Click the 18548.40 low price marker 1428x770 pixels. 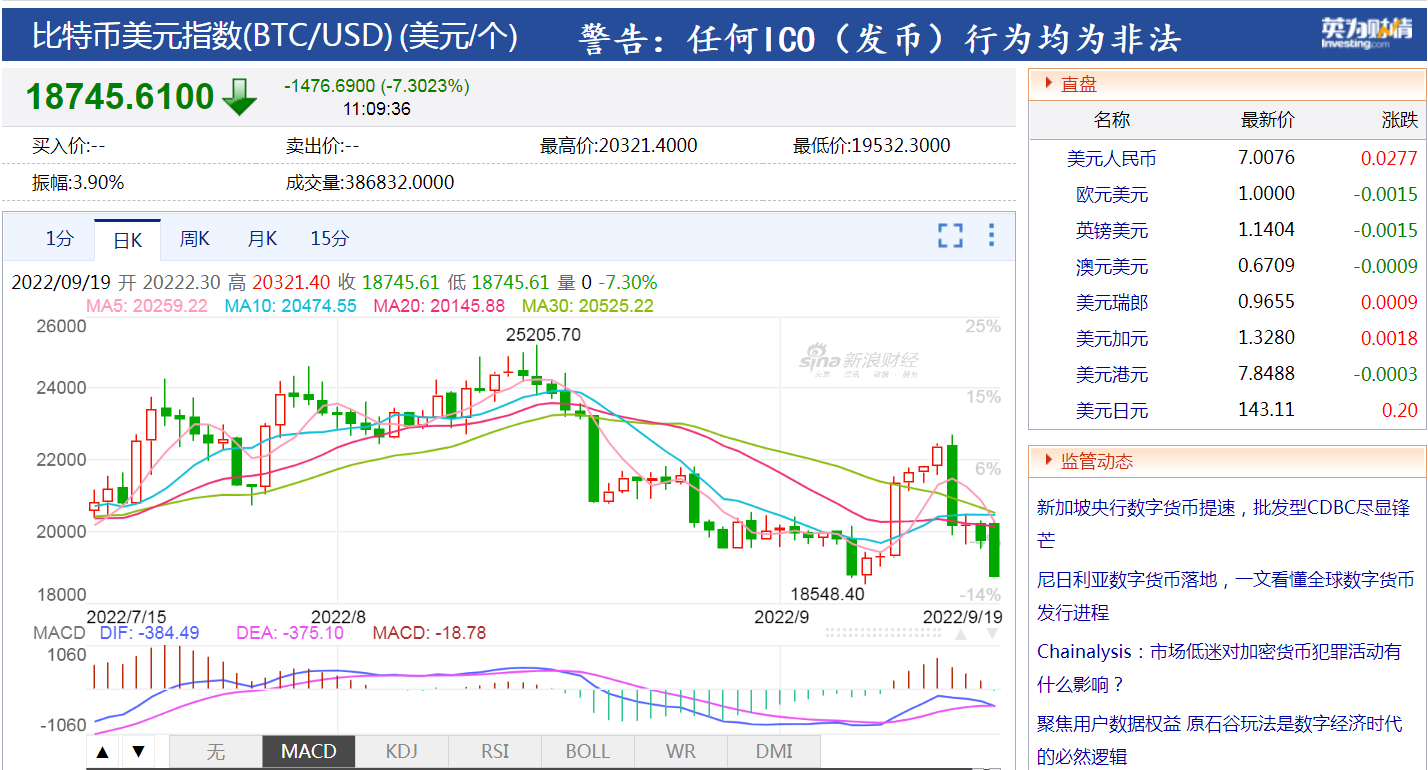point(827,594)
